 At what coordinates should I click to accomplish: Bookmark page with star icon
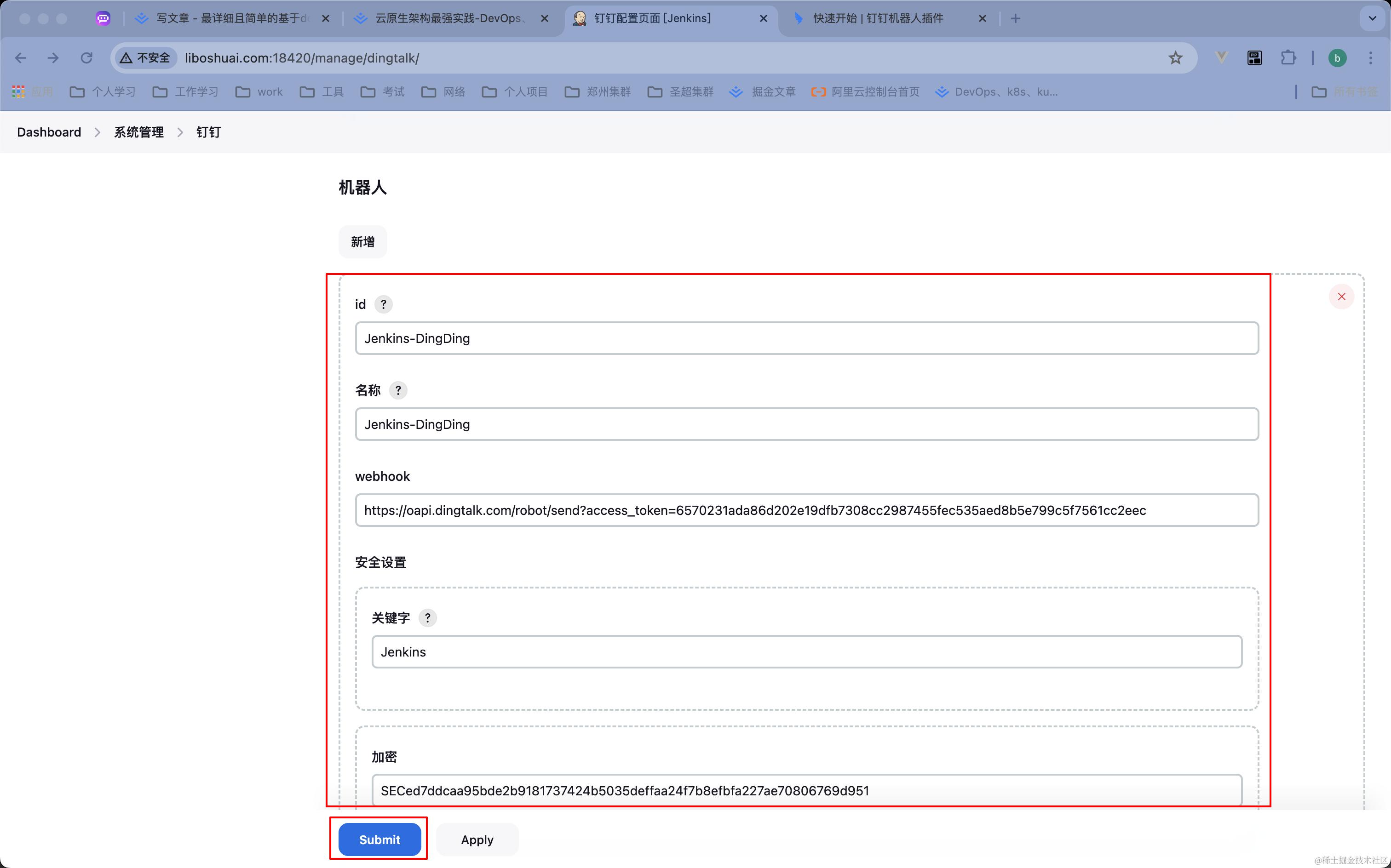1175,58
